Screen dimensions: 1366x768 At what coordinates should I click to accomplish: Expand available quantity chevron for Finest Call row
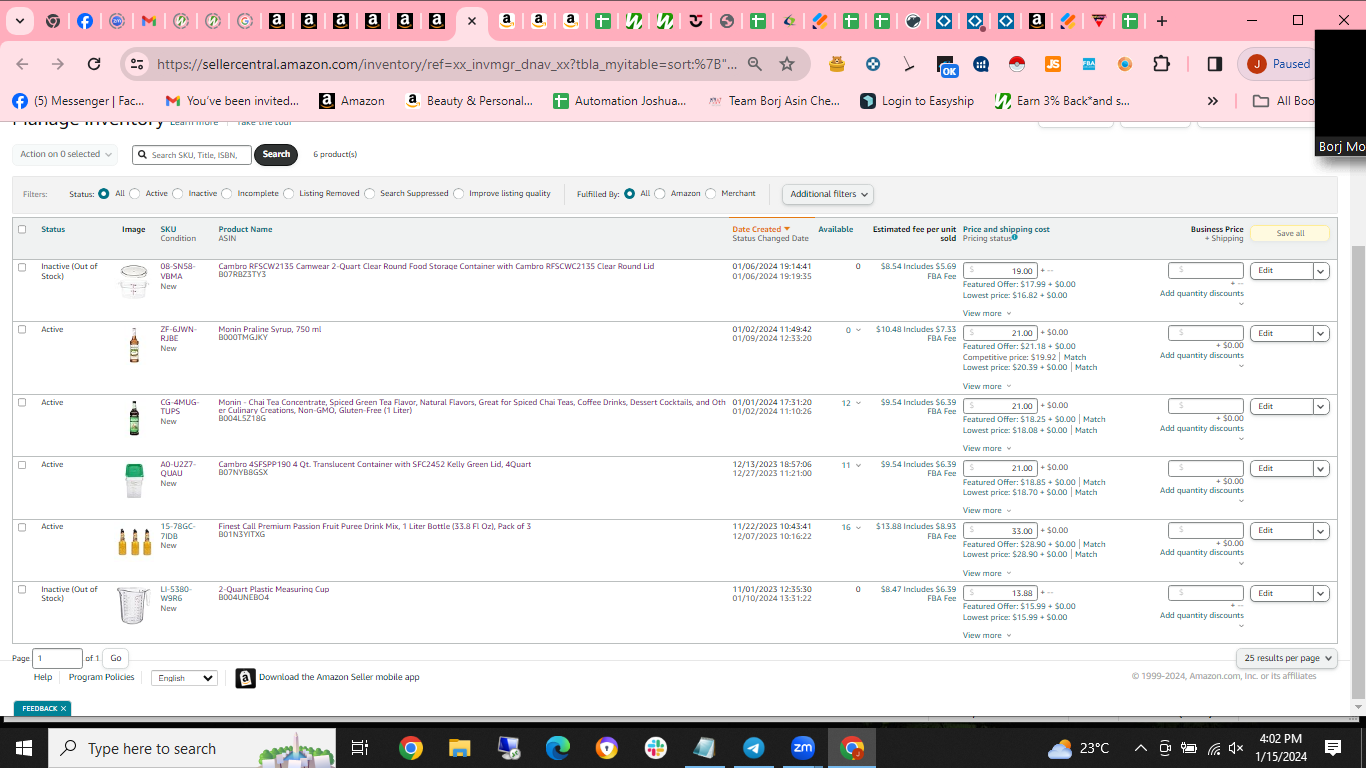859,527
